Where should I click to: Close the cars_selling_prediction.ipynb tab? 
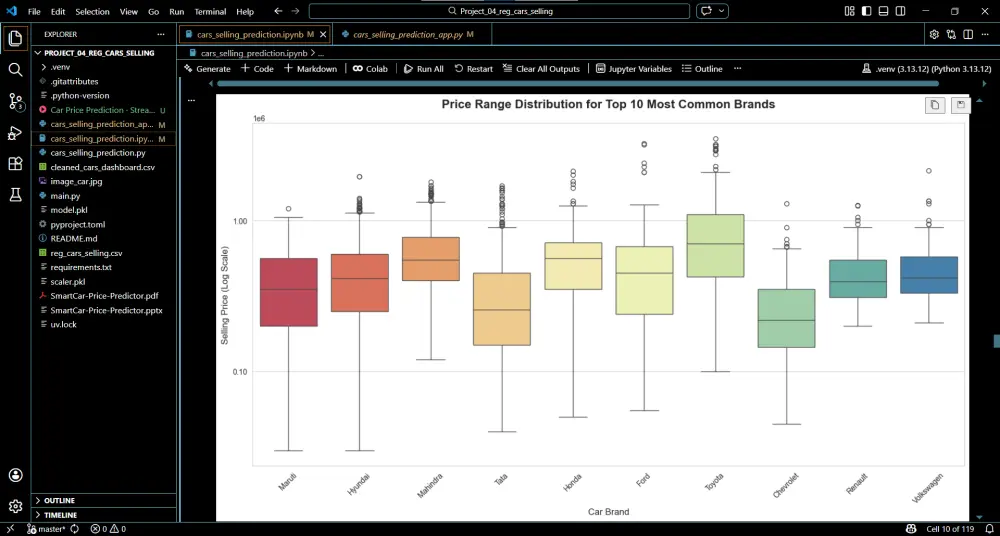(x=323, y=34)
